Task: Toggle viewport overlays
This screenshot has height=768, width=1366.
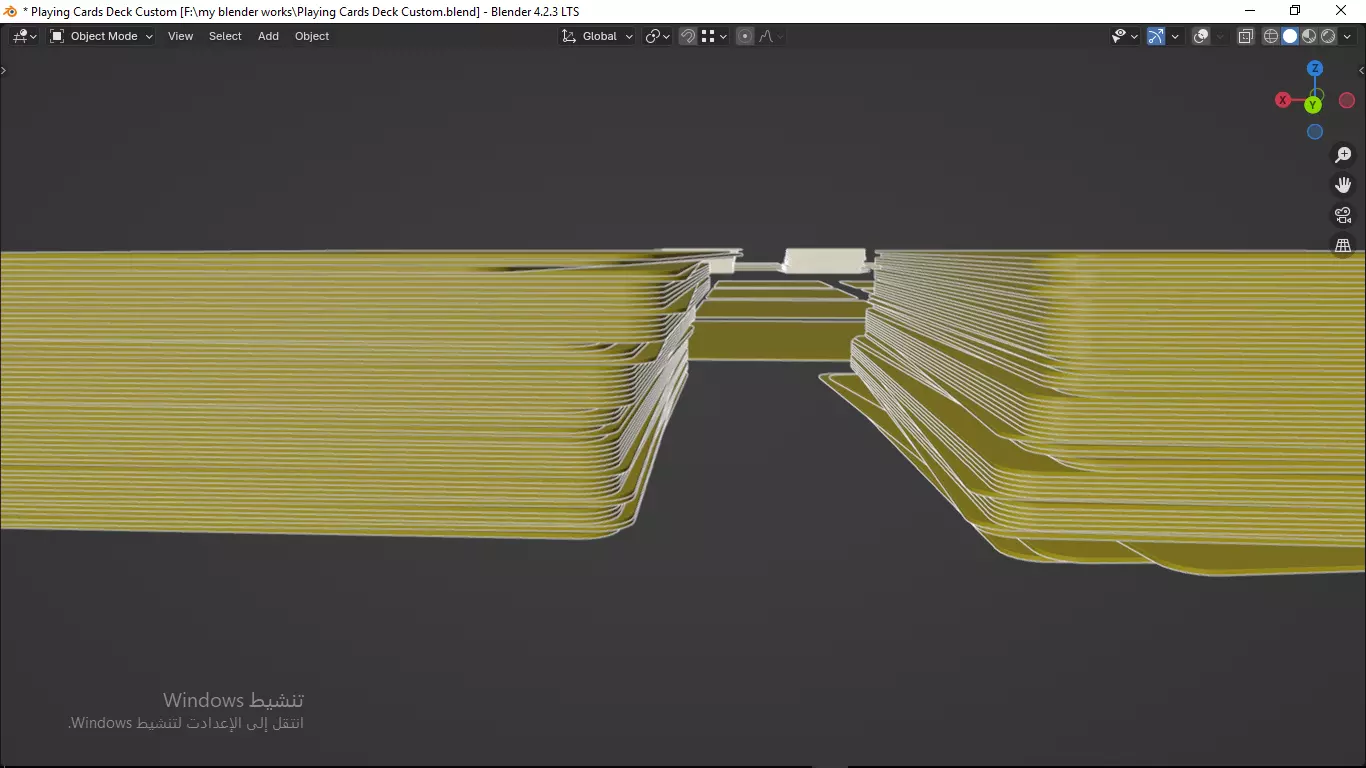Action: (x=1202, y=36)
